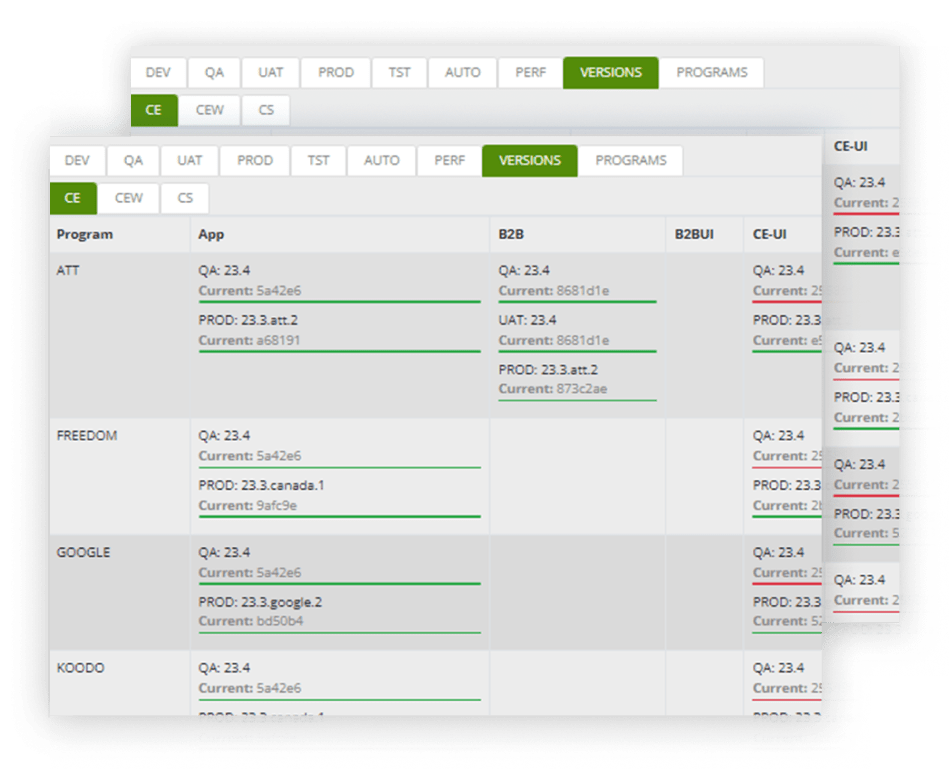
Task: Select the GOOGLE program row label
Action: 84,553
